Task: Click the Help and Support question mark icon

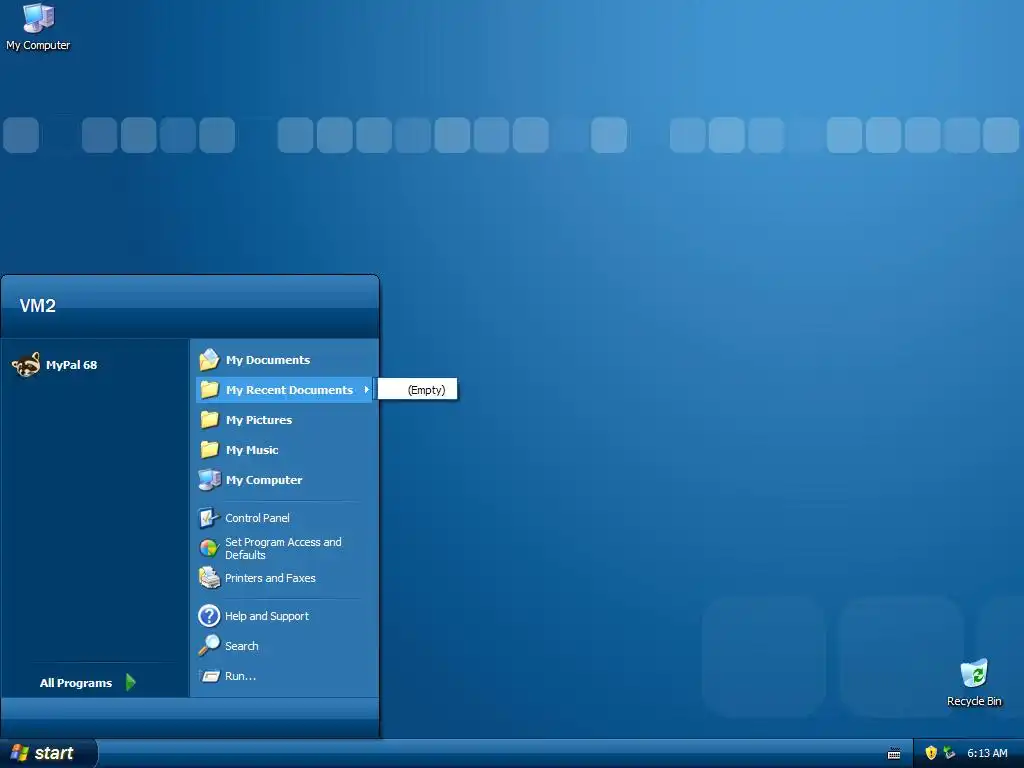Action: [x=209, y=616]
